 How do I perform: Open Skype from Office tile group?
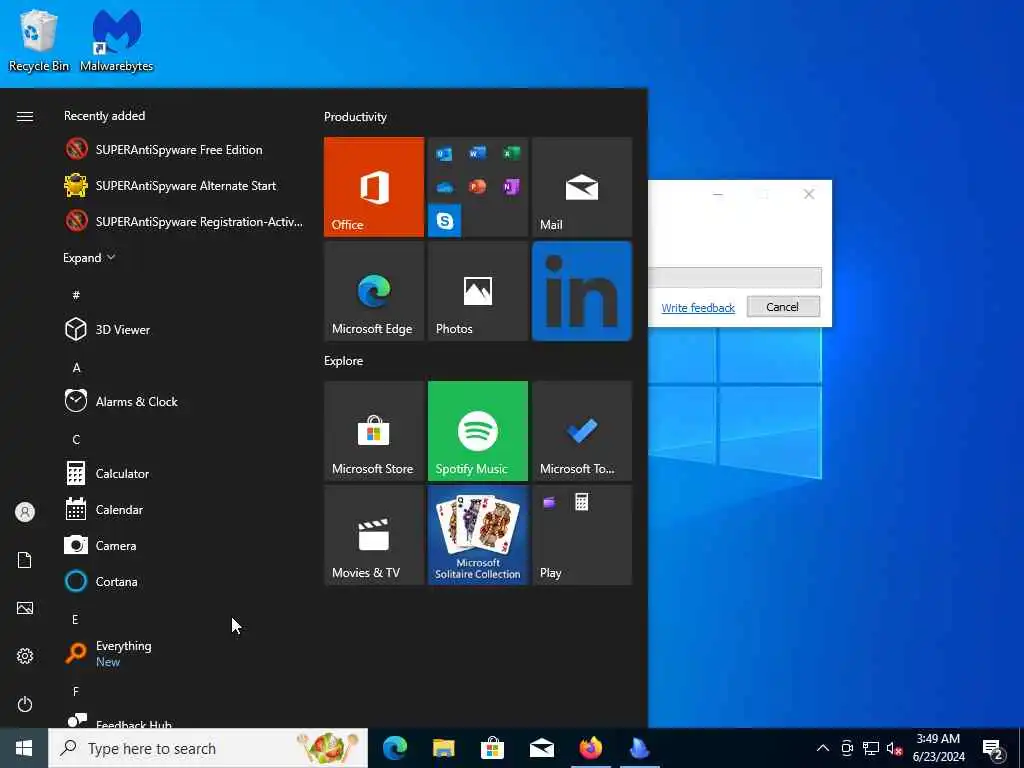pos(445,221)
